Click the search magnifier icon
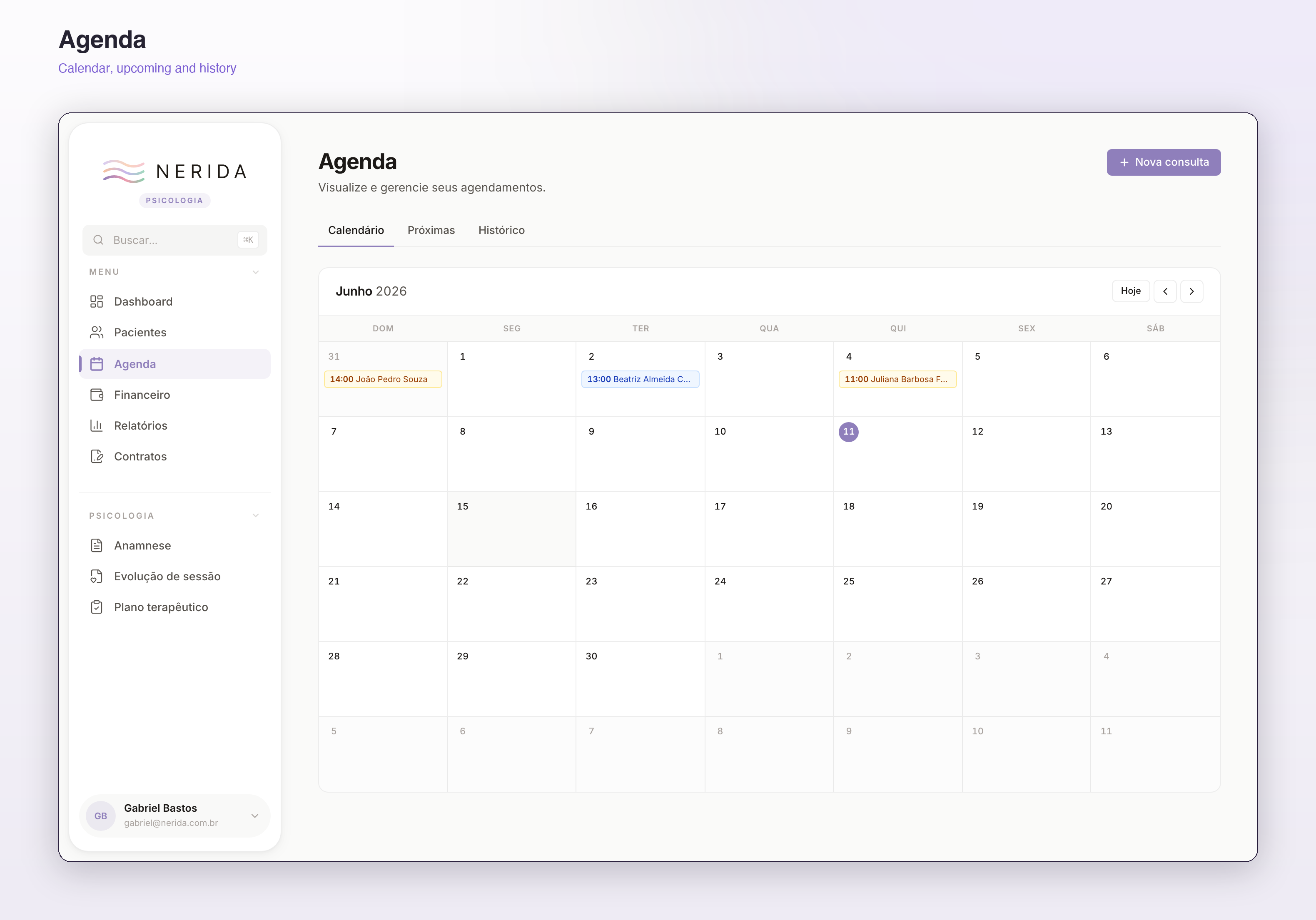1316x920 pixels. pos(99,240)
